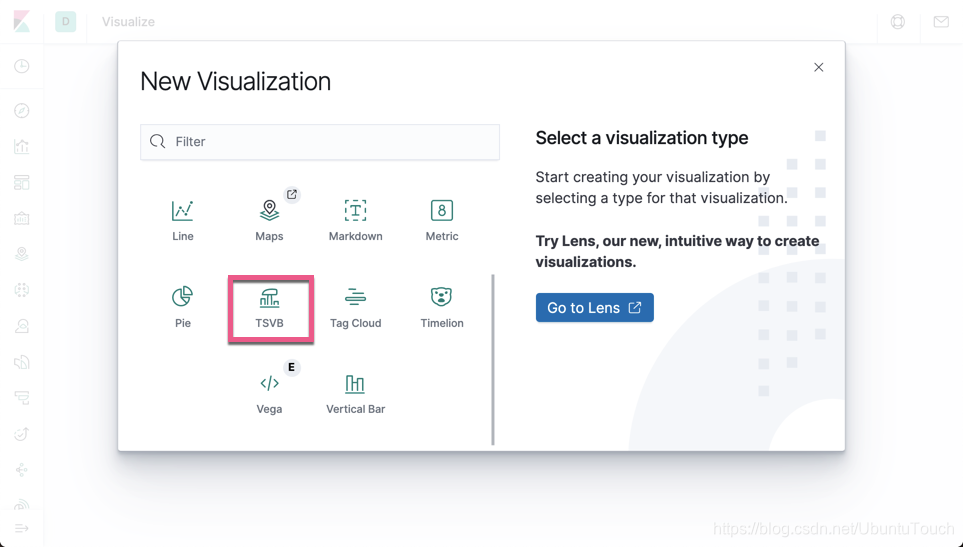Open the help menu globe icon

point(897,22)
